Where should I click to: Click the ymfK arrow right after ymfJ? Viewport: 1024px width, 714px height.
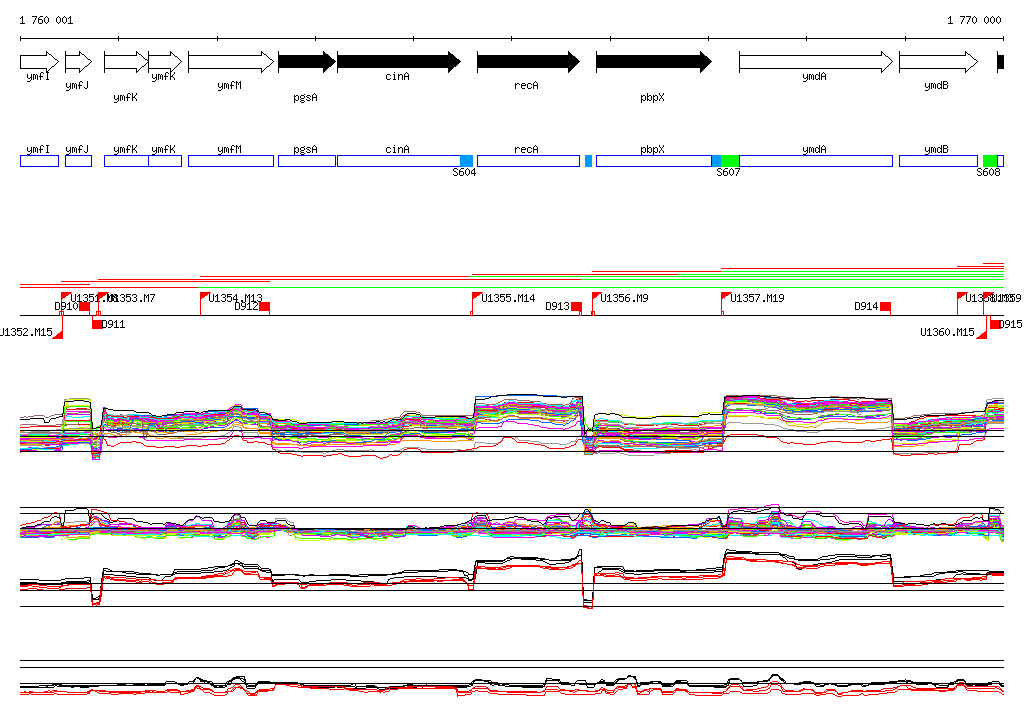[x=126, y=62]
